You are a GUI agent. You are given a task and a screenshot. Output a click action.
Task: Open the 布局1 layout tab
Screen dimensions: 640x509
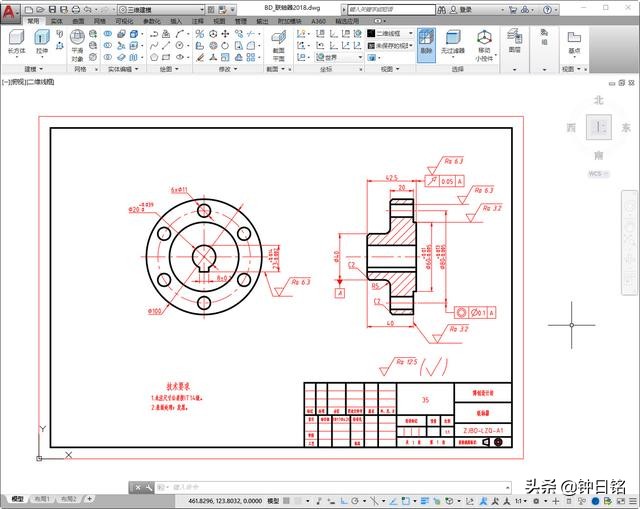[42, 498]
